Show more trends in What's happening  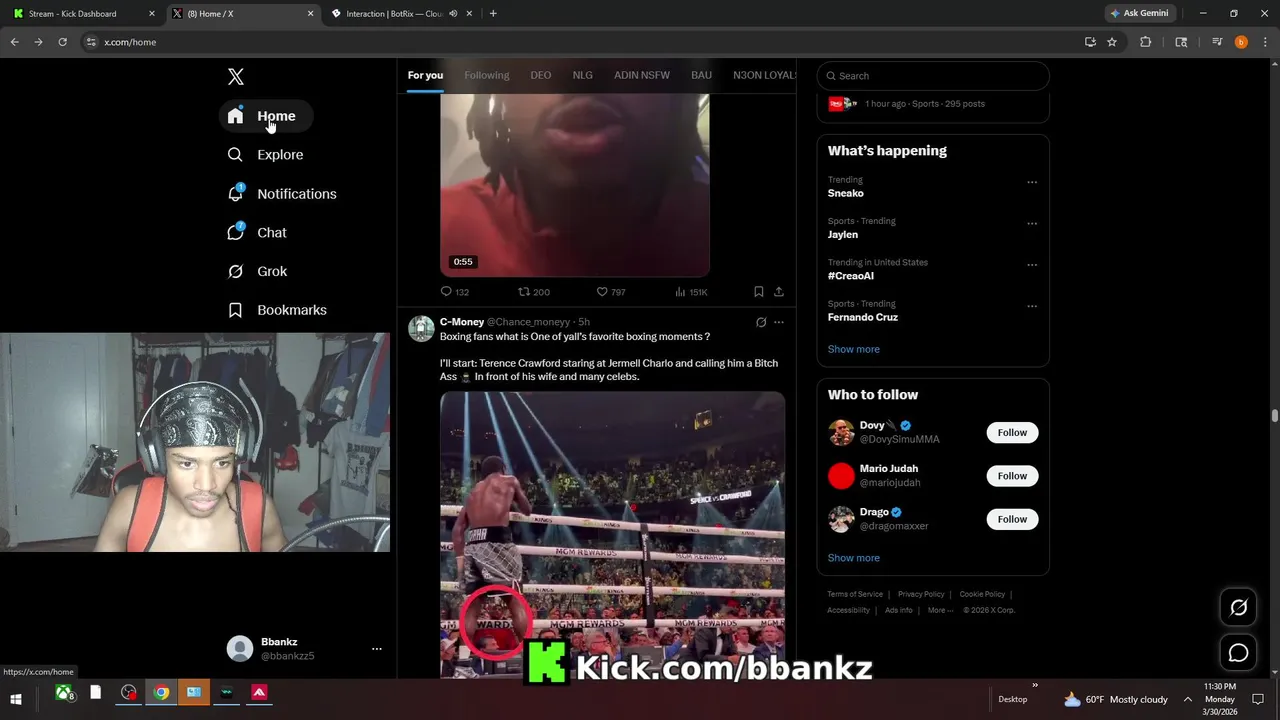[x=853, y=349]
